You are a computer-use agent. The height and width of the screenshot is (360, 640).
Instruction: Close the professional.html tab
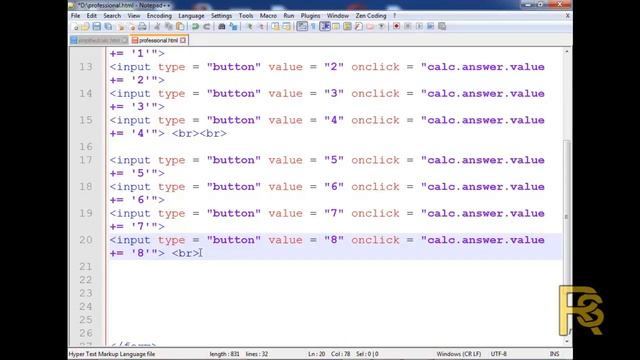pyautogui.click(x=183, y=40)
